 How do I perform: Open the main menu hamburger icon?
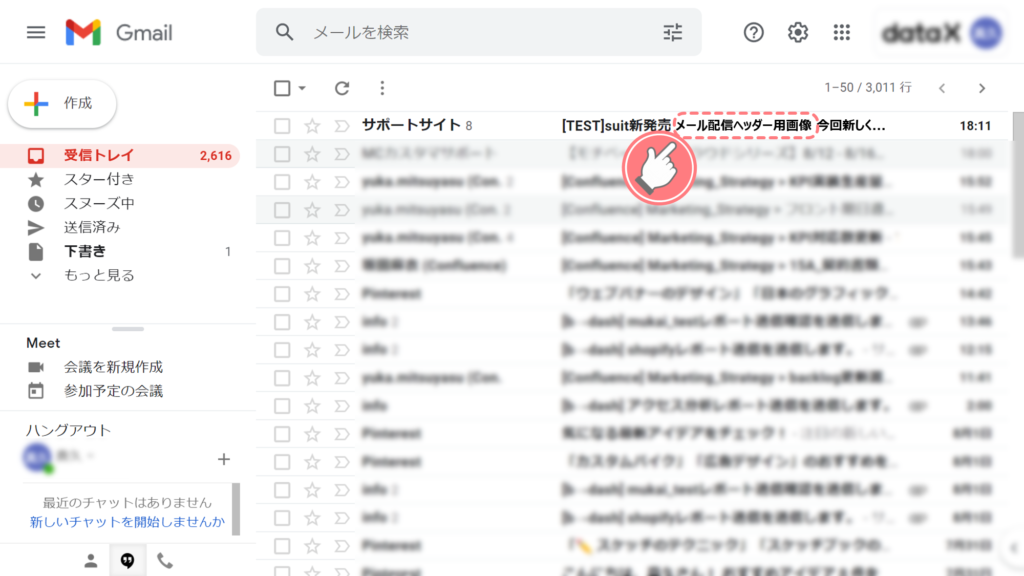click(x=36, y=32)
